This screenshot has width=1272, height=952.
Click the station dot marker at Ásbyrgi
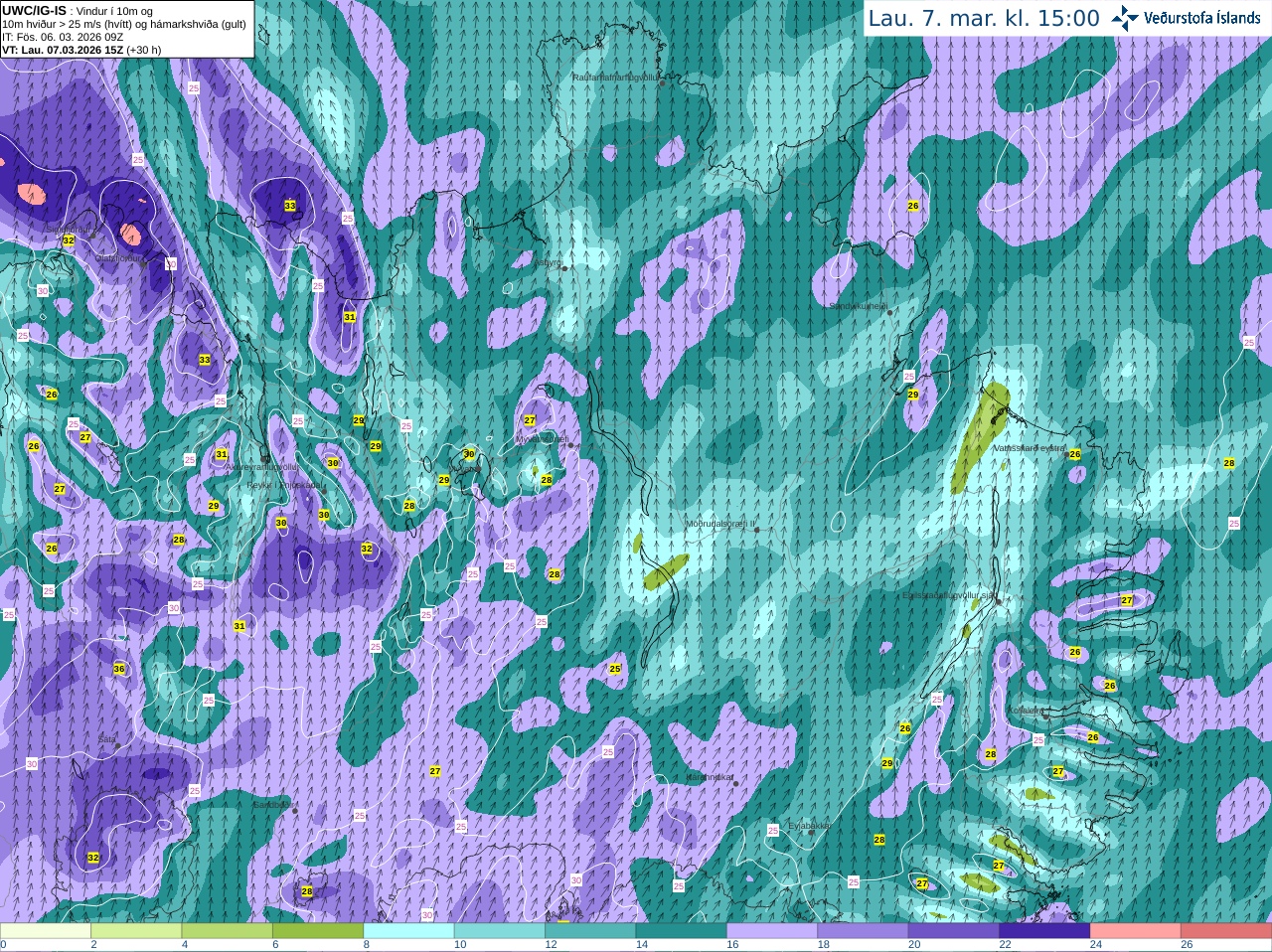tap(564, 268)
